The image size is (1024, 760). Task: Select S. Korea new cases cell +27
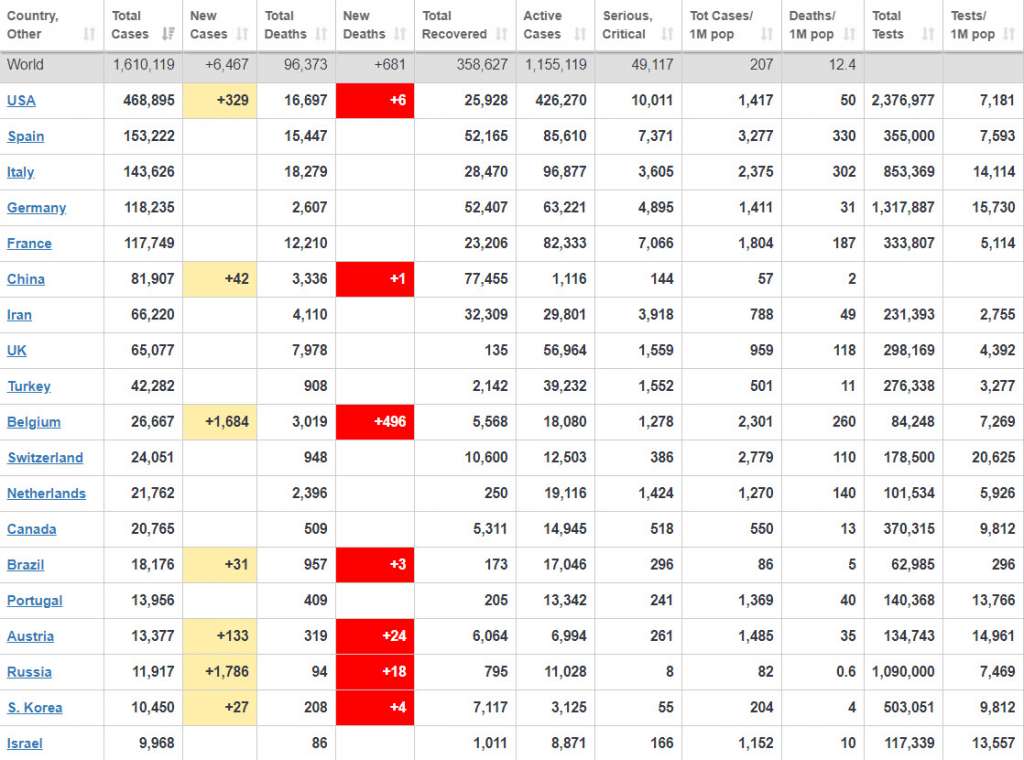[220, 708]
